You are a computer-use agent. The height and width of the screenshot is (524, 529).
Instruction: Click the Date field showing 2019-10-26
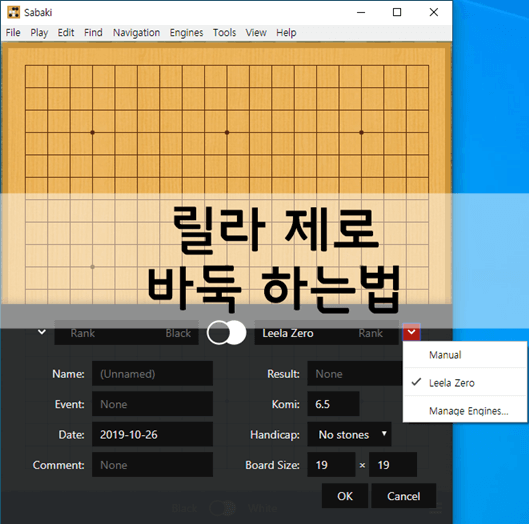(x=152, y=434)
